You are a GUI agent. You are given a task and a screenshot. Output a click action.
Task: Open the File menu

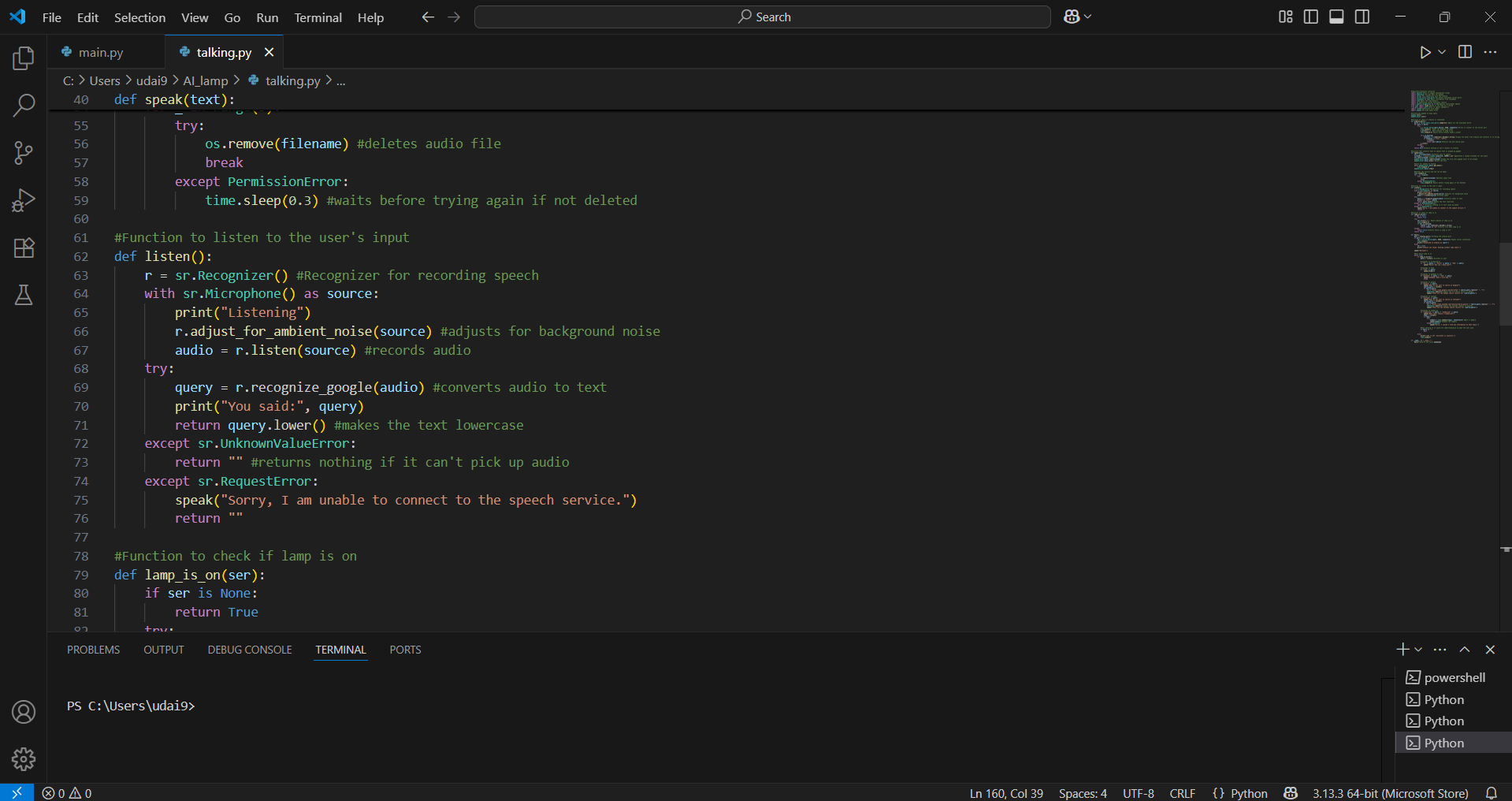tap(52, 17)
